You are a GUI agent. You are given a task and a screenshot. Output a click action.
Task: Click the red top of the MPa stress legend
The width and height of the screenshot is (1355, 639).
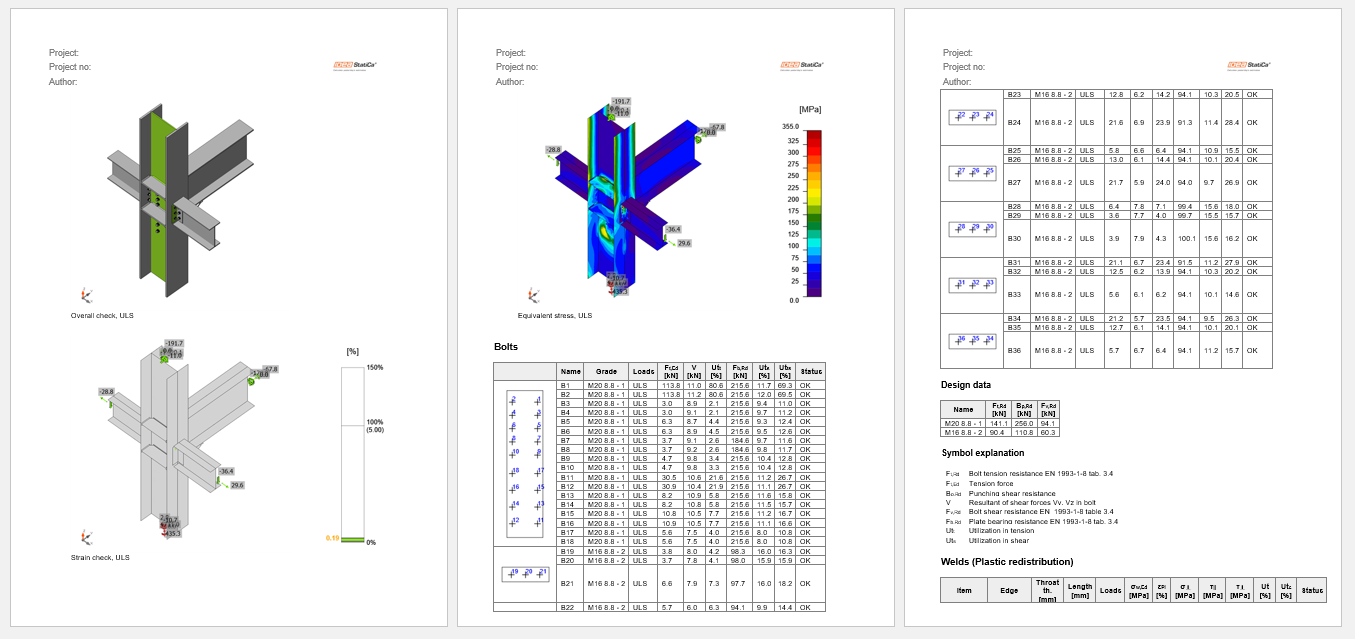[x=814, y=134]
